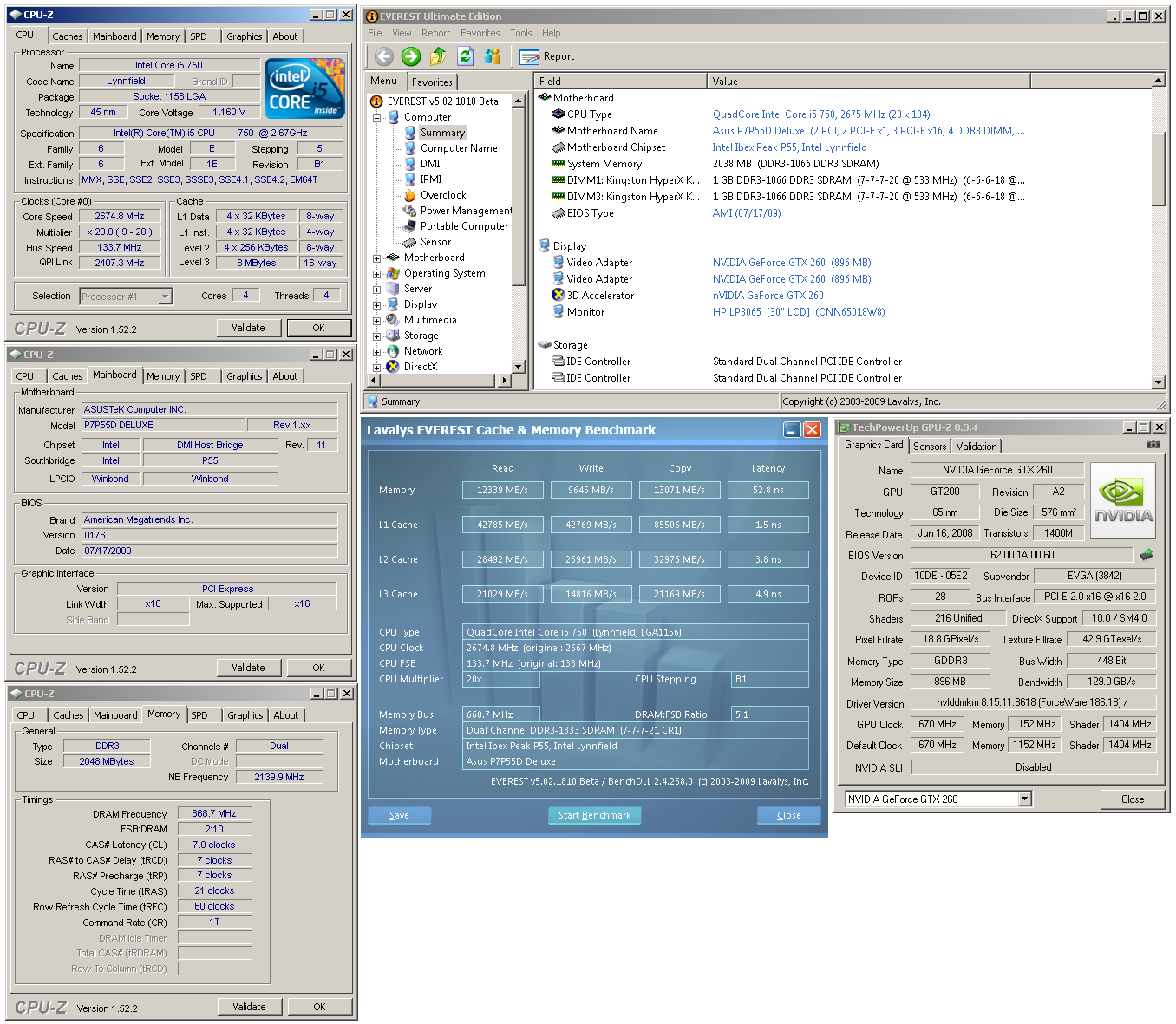Click the green Forward arrow in EVEREST toolbar
This screenshot has width=1176, height=1024.
411,56
